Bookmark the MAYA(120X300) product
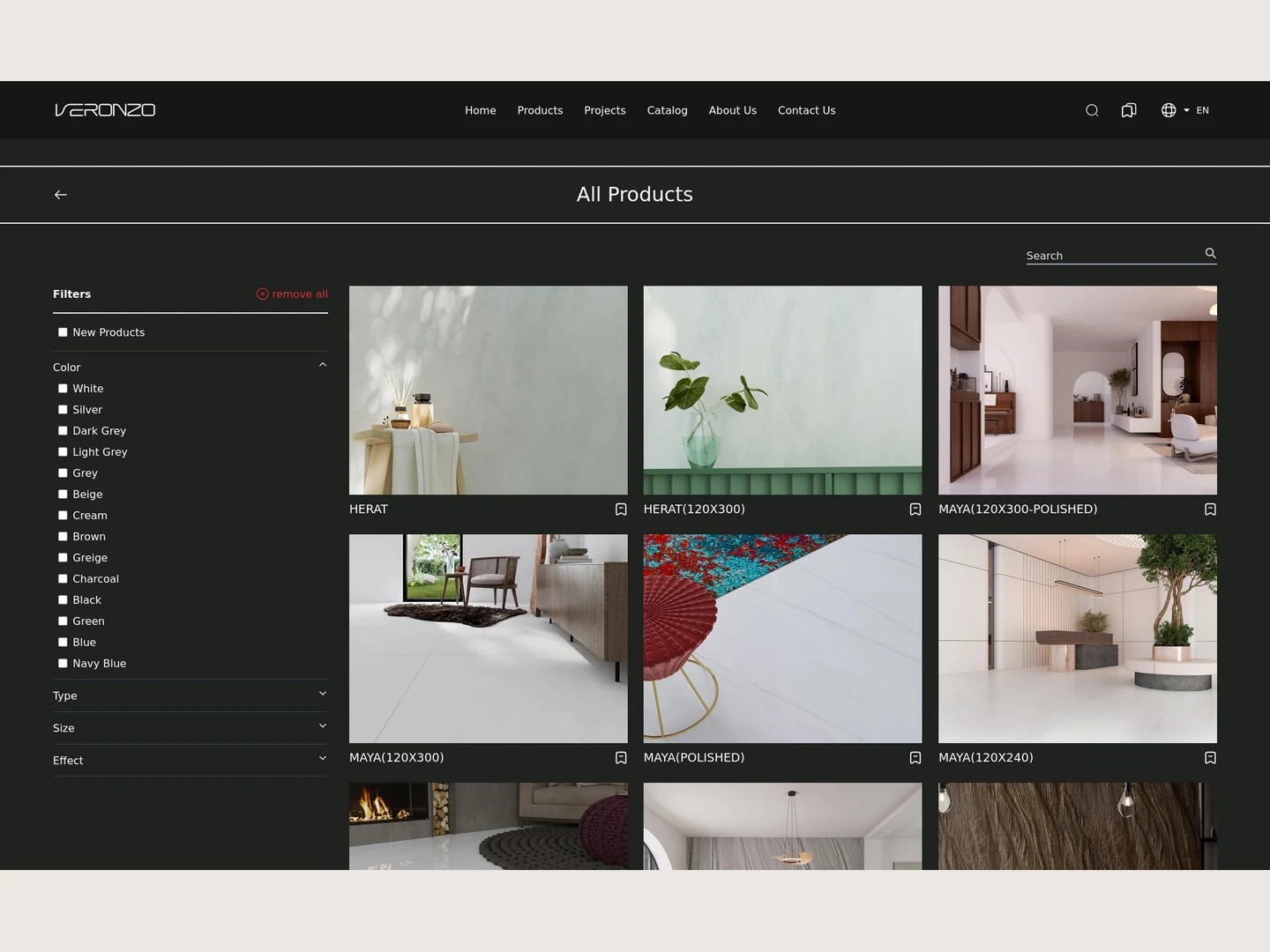1270x952 pixels. [621, 758]
